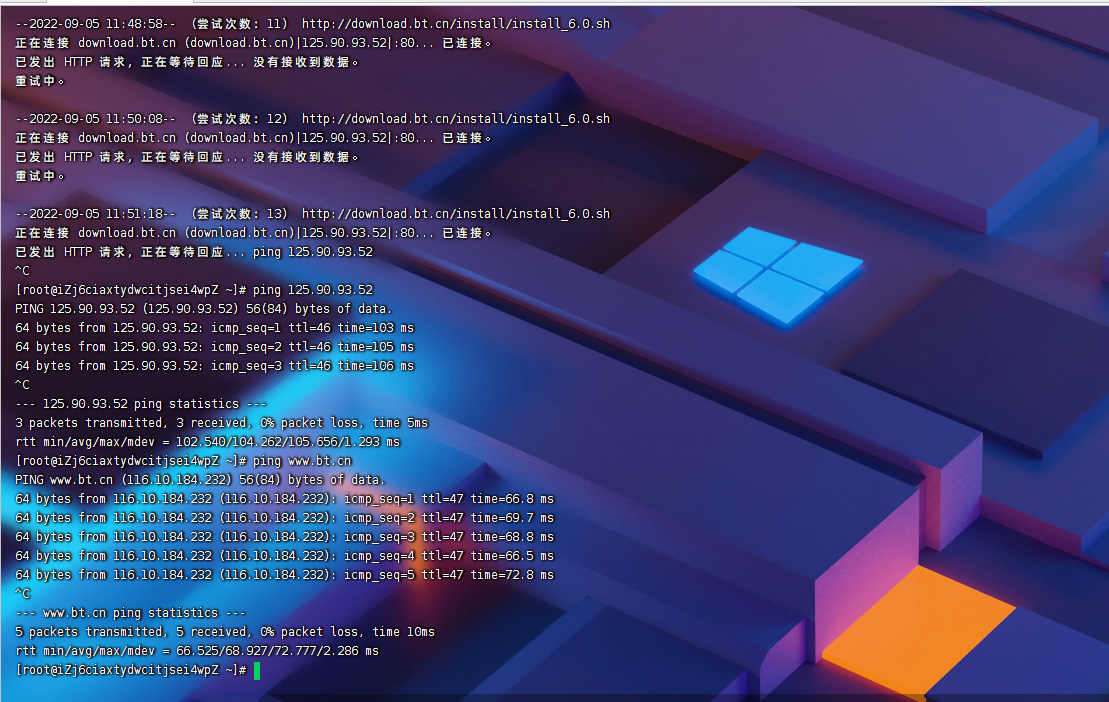This screenshot has height=702, width=1109.
Task: Click the prompt line with command 'ping 125.90.93.52'
Action: pyautogui.click(x=194, y=290)
